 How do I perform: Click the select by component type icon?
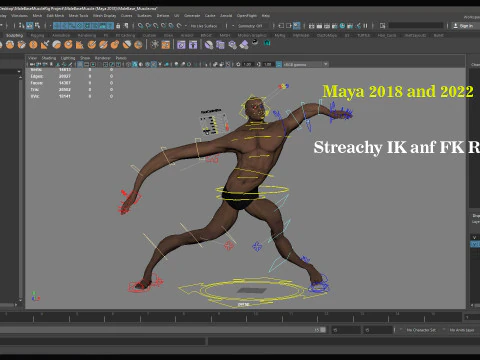[37, 26]
